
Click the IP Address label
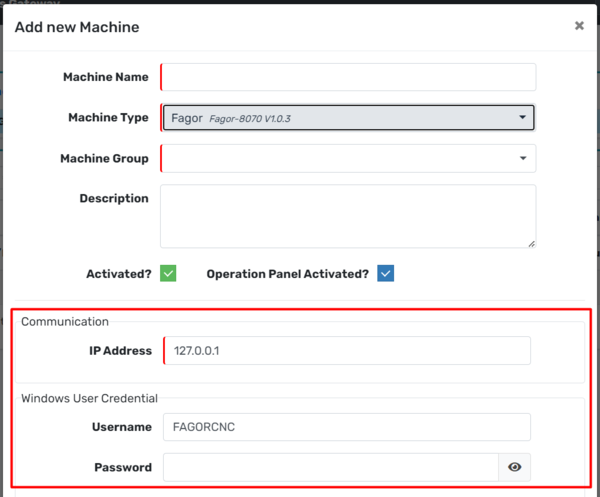point(120,350)
